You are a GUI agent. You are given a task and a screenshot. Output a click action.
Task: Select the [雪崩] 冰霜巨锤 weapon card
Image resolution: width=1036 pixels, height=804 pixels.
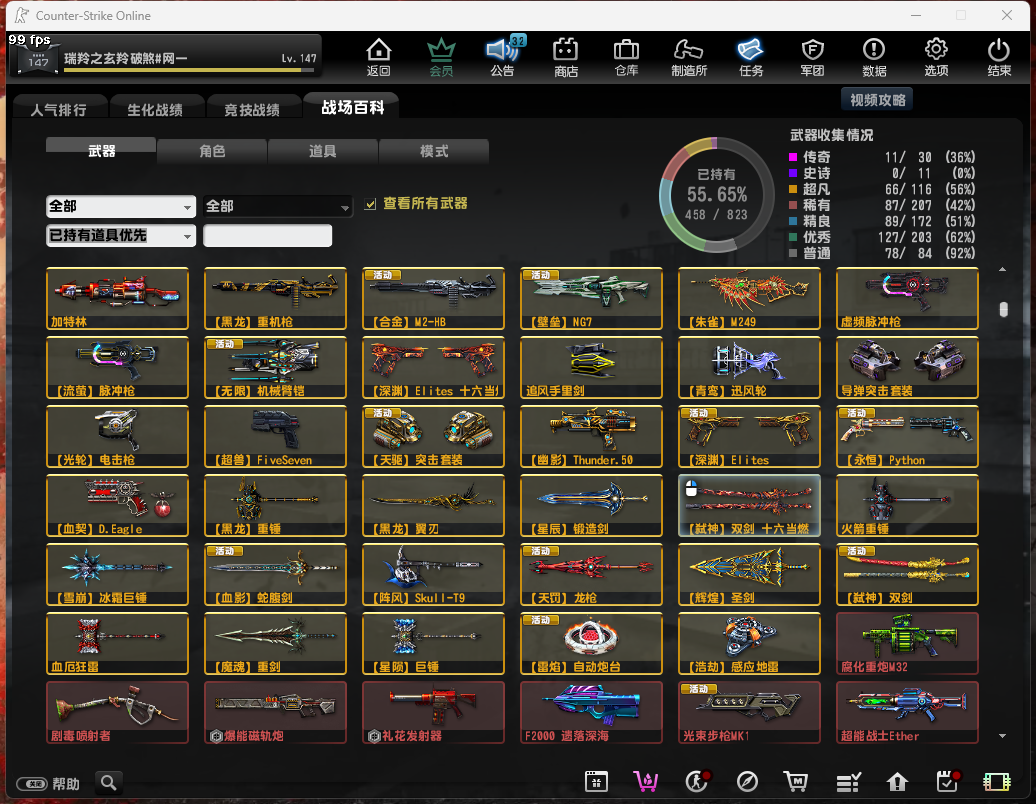pyautogui.click(x=118, y=574)
